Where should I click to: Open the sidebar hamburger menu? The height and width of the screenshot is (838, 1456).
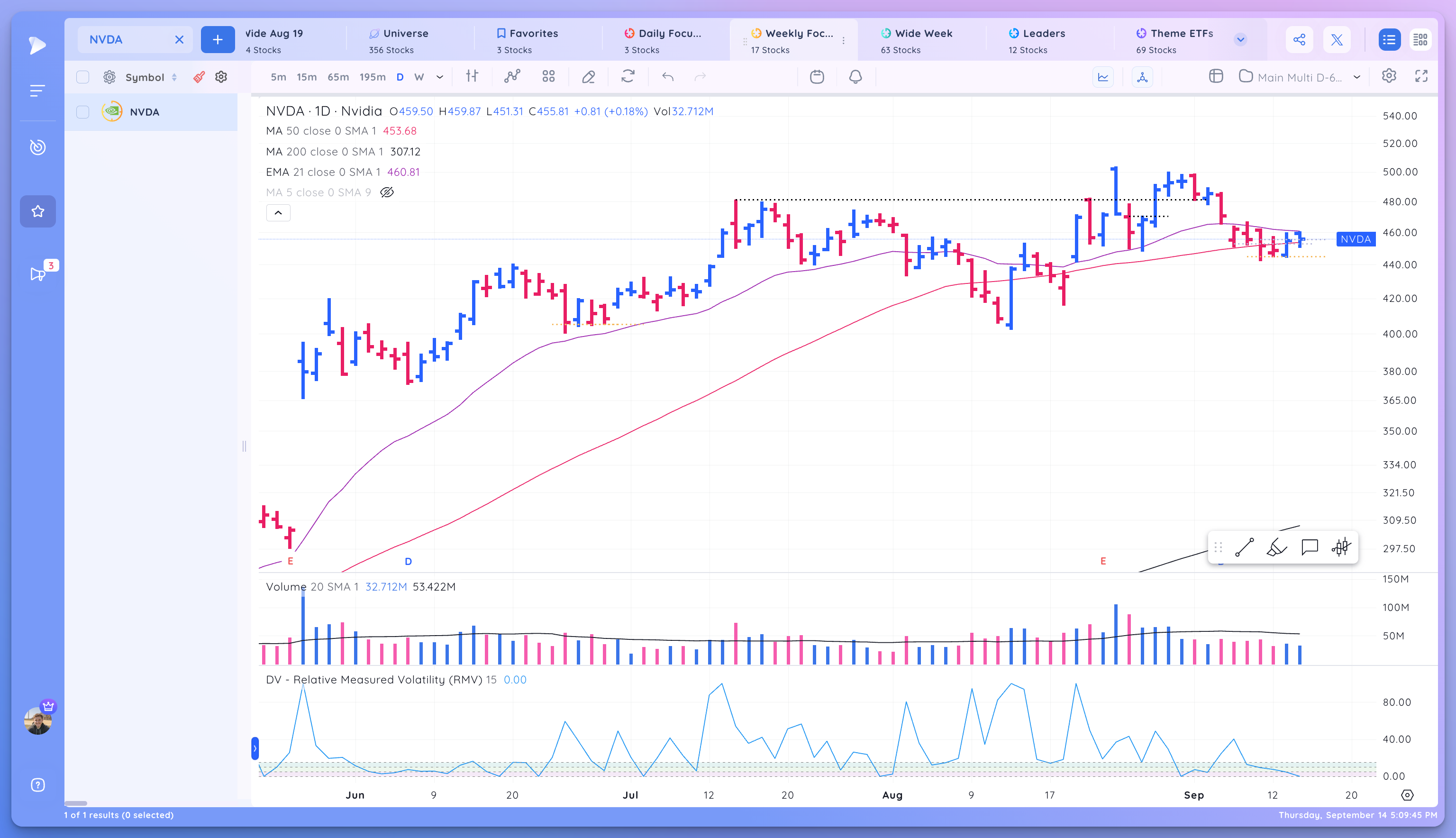[37, 91]
